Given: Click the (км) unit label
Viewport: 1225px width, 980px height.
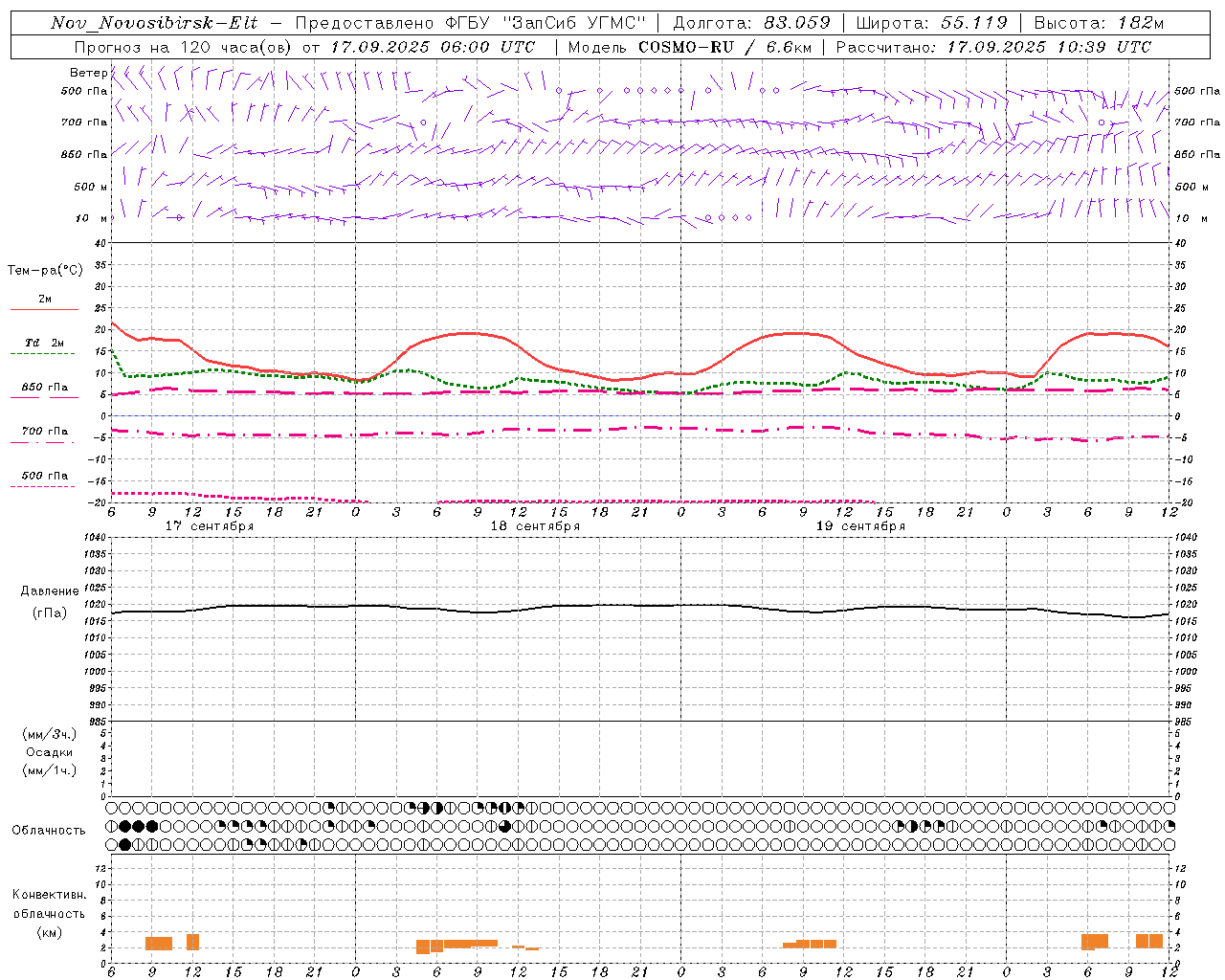Looking at the screenshot, I should click(50, 932).
